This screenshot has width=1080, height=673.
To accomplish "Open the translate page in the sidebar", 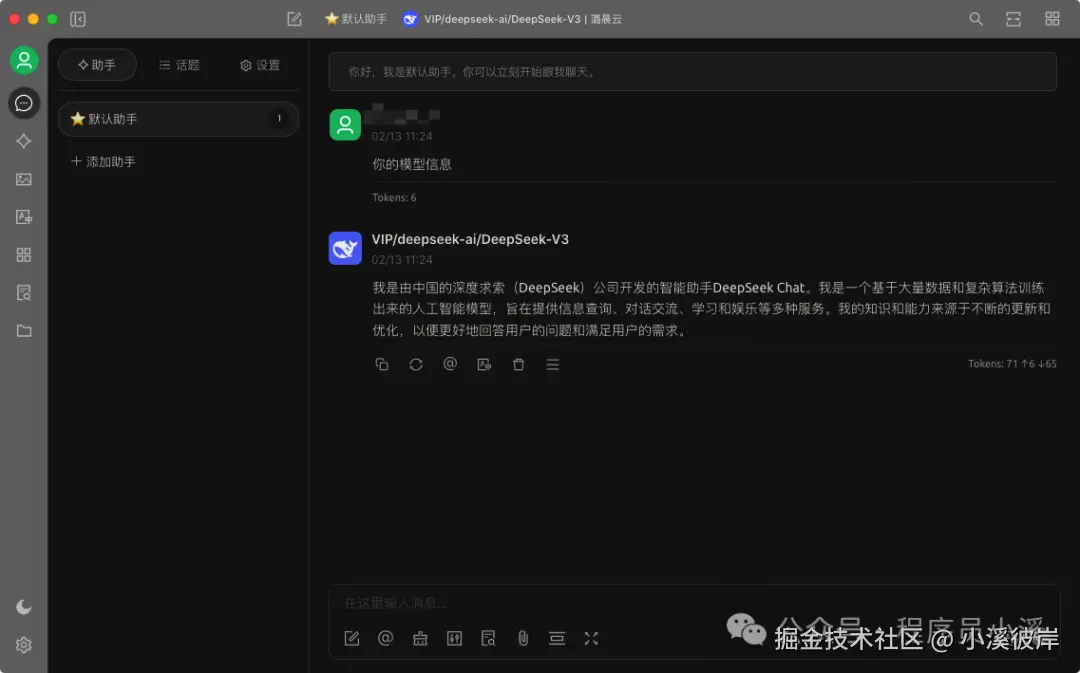I will (x=24, y=217).
